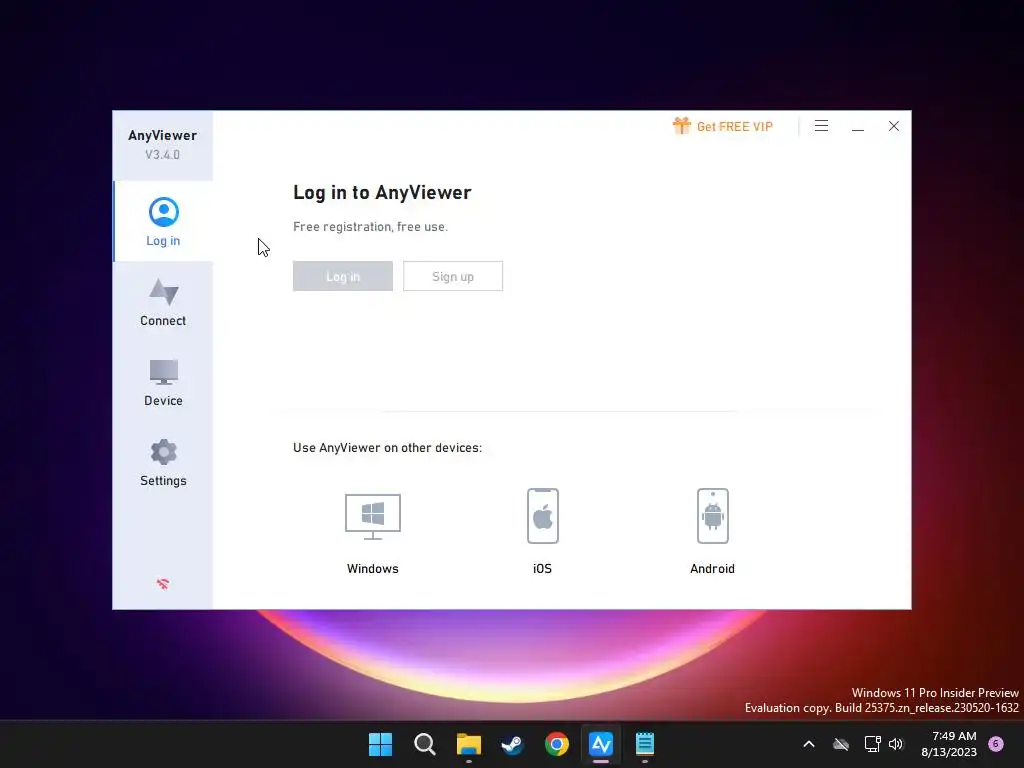Click the network tray icon

[x=872, y=744]
